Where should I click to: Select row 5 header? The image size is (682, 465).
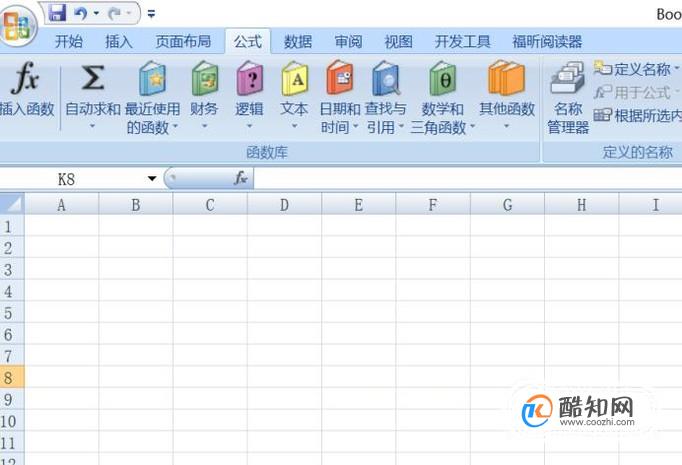pos(12,313)
